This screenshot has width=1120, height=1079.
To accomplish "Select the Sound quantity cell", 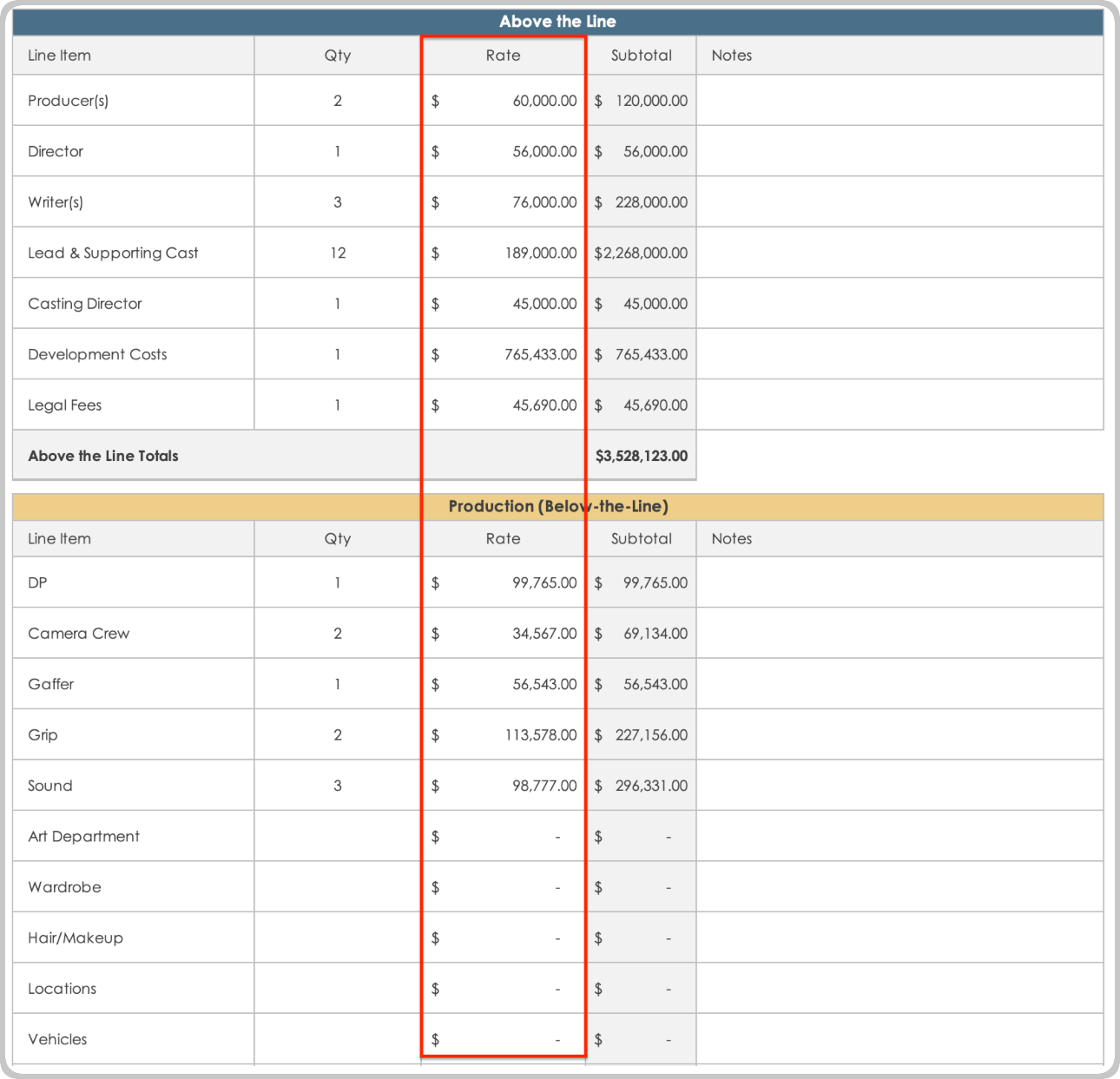I will (x=337, y=786).
